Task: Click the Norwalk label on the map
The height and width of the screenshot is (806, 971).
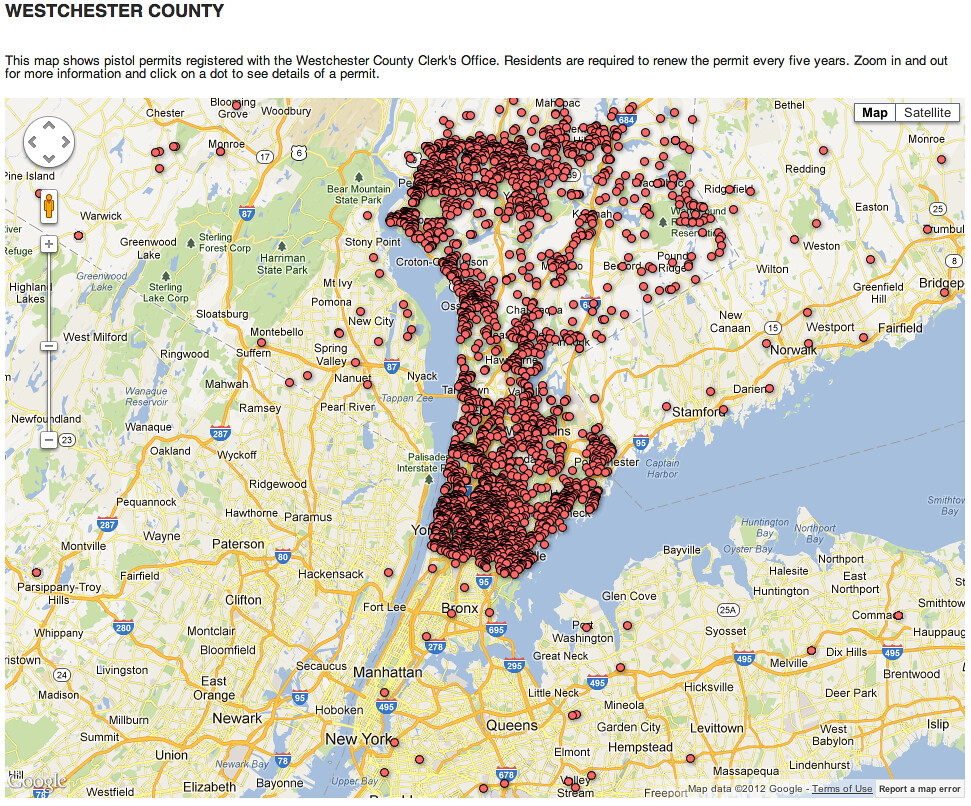Action: [793, 350]
